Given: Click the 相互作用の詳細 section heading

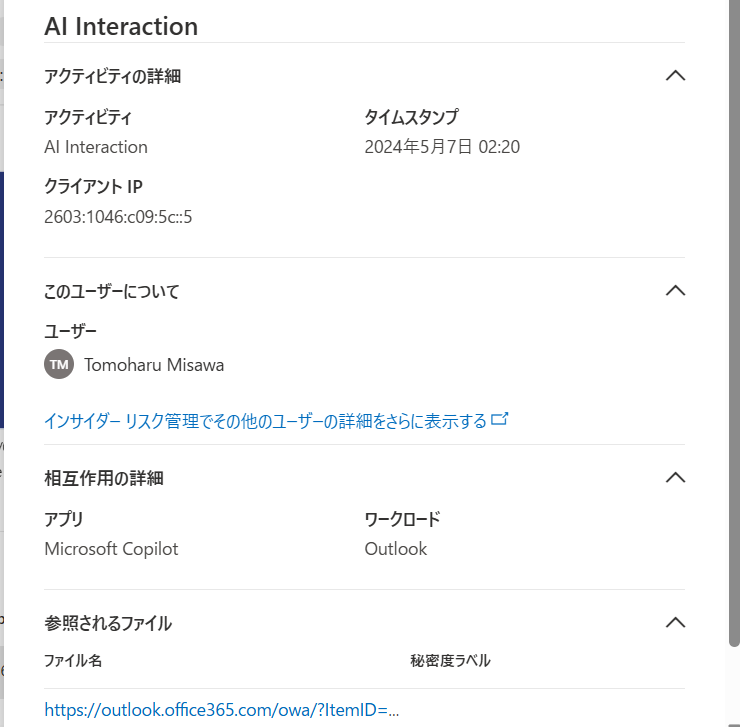Looking at the screenshot, I should click(x=104, y=478).
